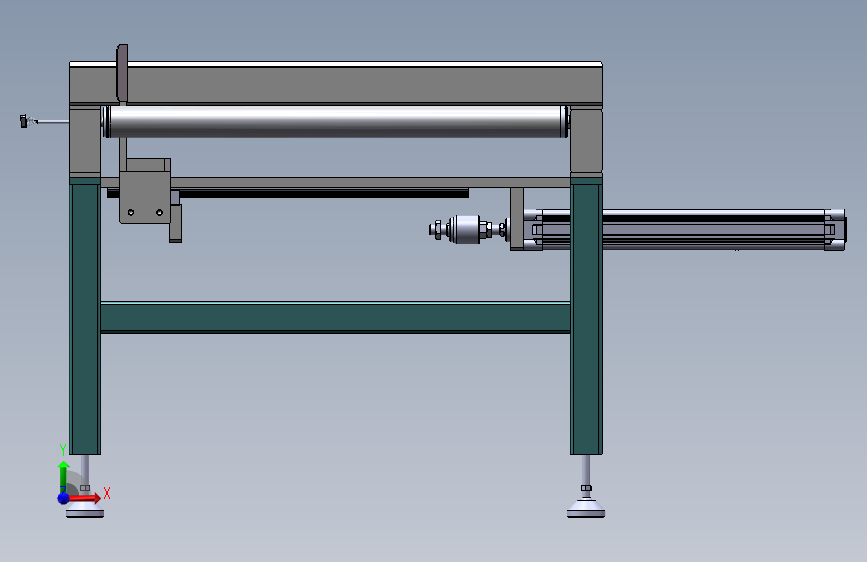867x562 pixels.
Task: Select the green horizontal crossbar
Action: point(335,318)
